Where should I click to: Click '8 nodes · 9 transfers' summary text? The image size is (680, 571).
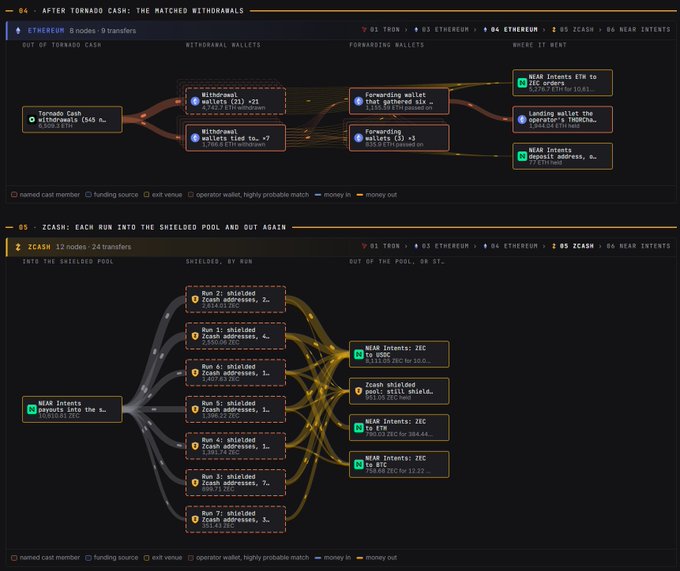[102, 30]
